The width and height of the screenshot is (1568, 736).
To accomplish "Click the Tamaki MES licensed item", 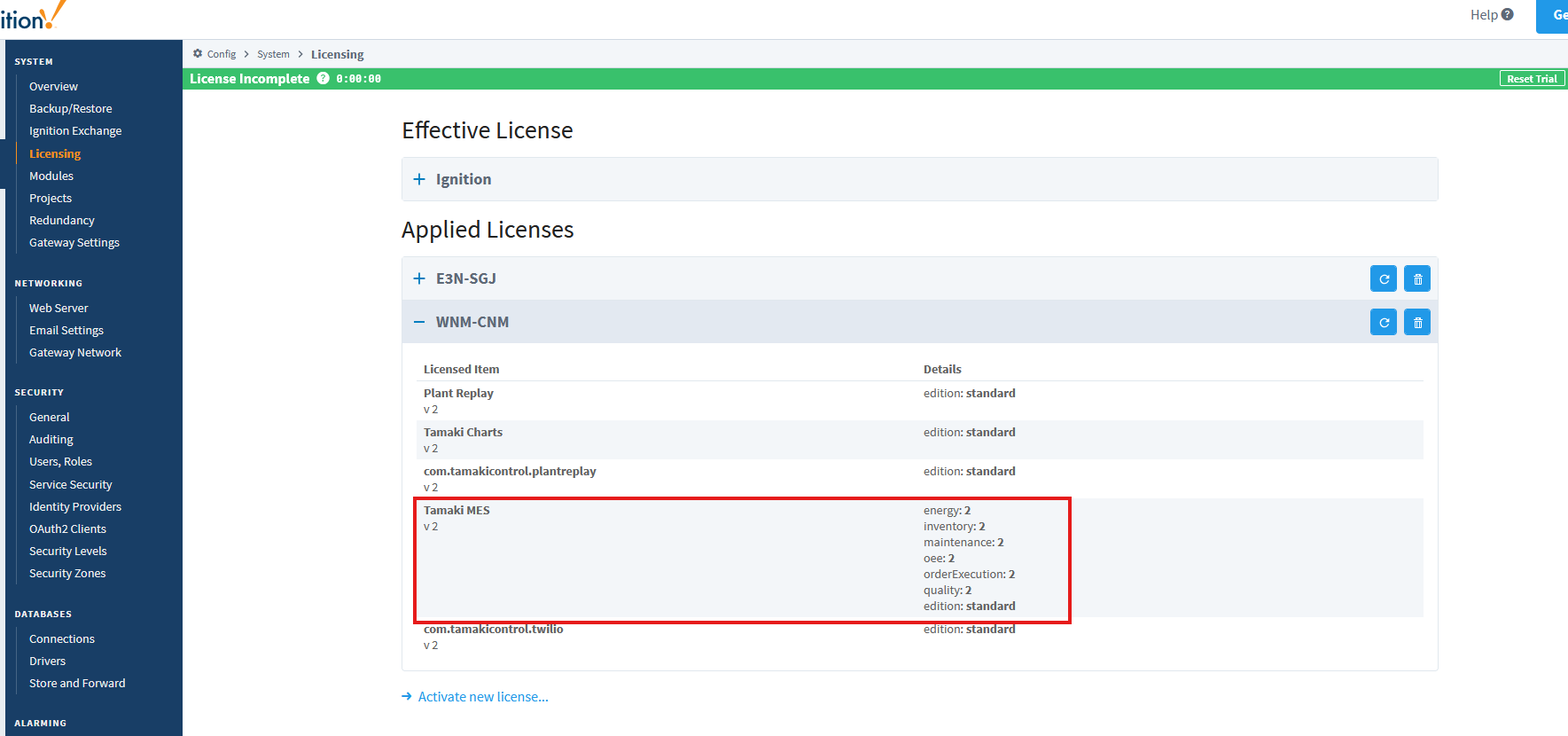I will click(x=456, y=510).
